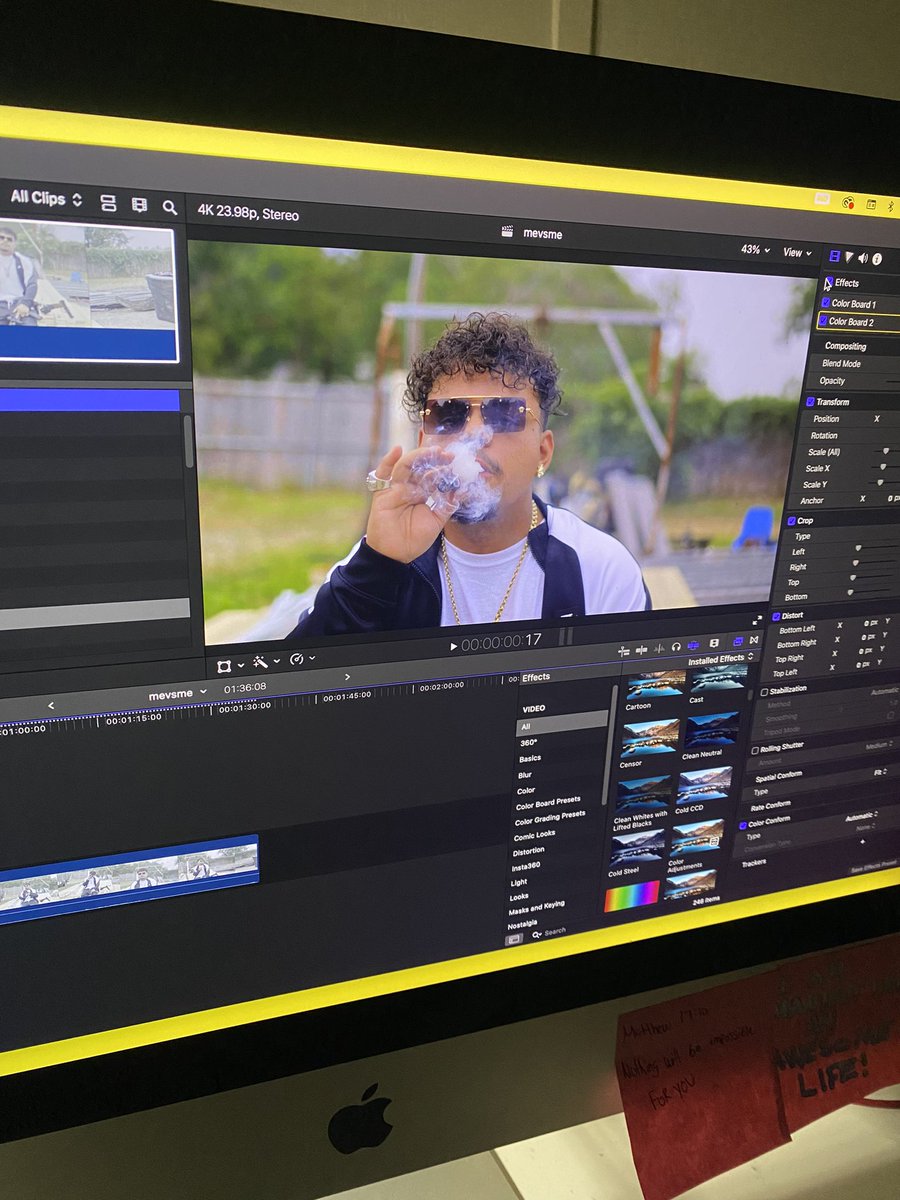Toggle the Color Conform checkbox
900x1200 pixels.
(x=743, y=825)
